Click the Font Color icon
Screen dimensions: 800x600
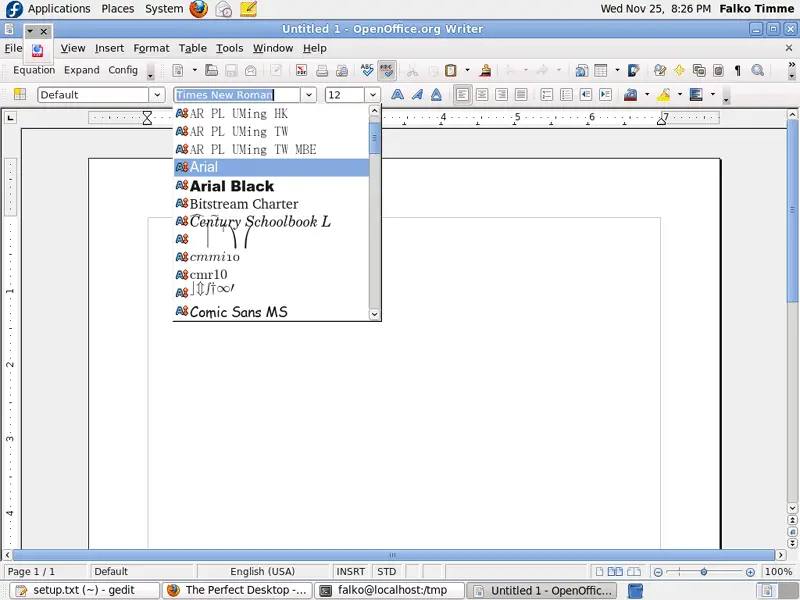(x=631, y=94)
